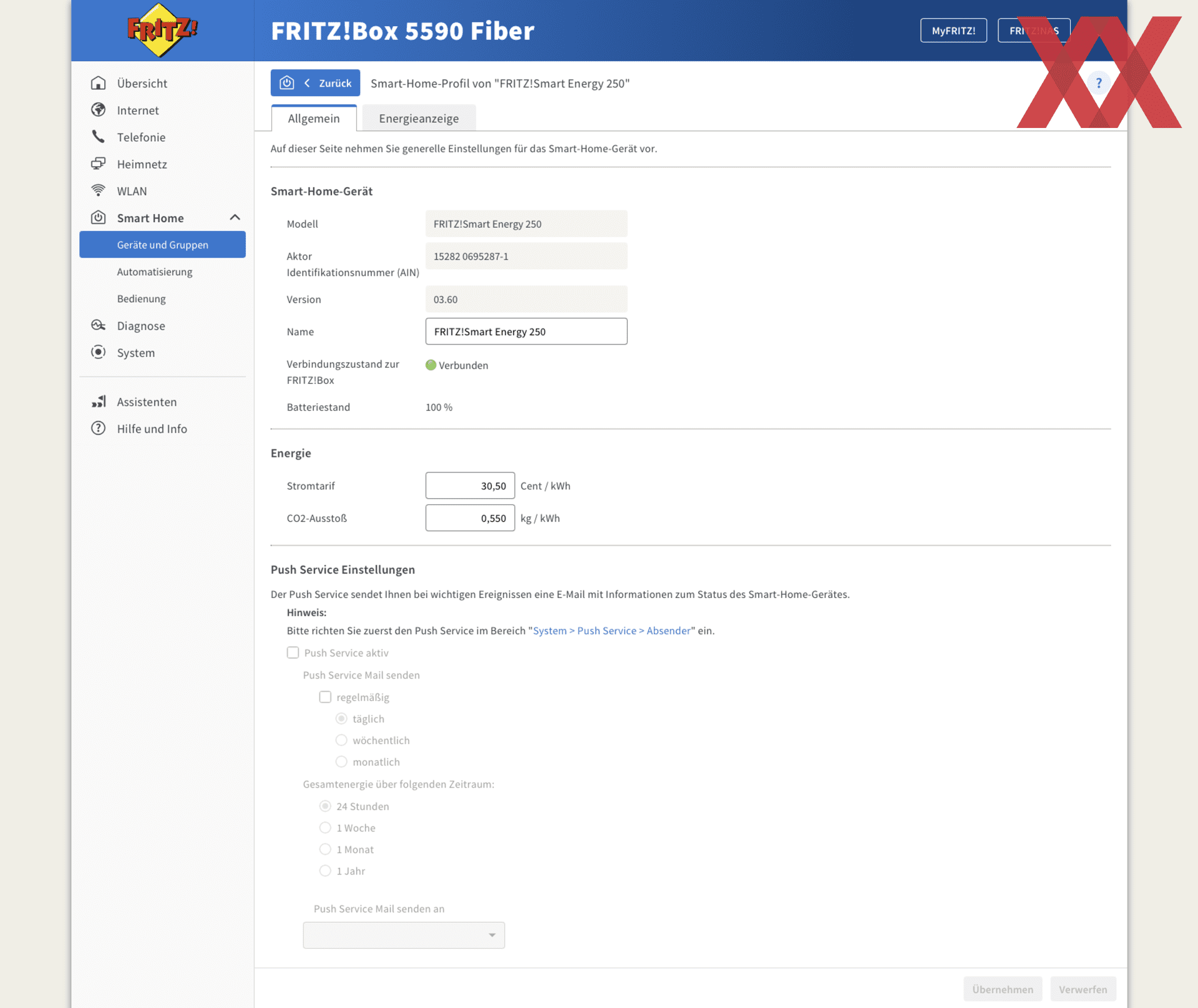1198x1008 pixels.
Task: Open the Push Service Mail recipient dropdown
Action: tap(404, 935)
